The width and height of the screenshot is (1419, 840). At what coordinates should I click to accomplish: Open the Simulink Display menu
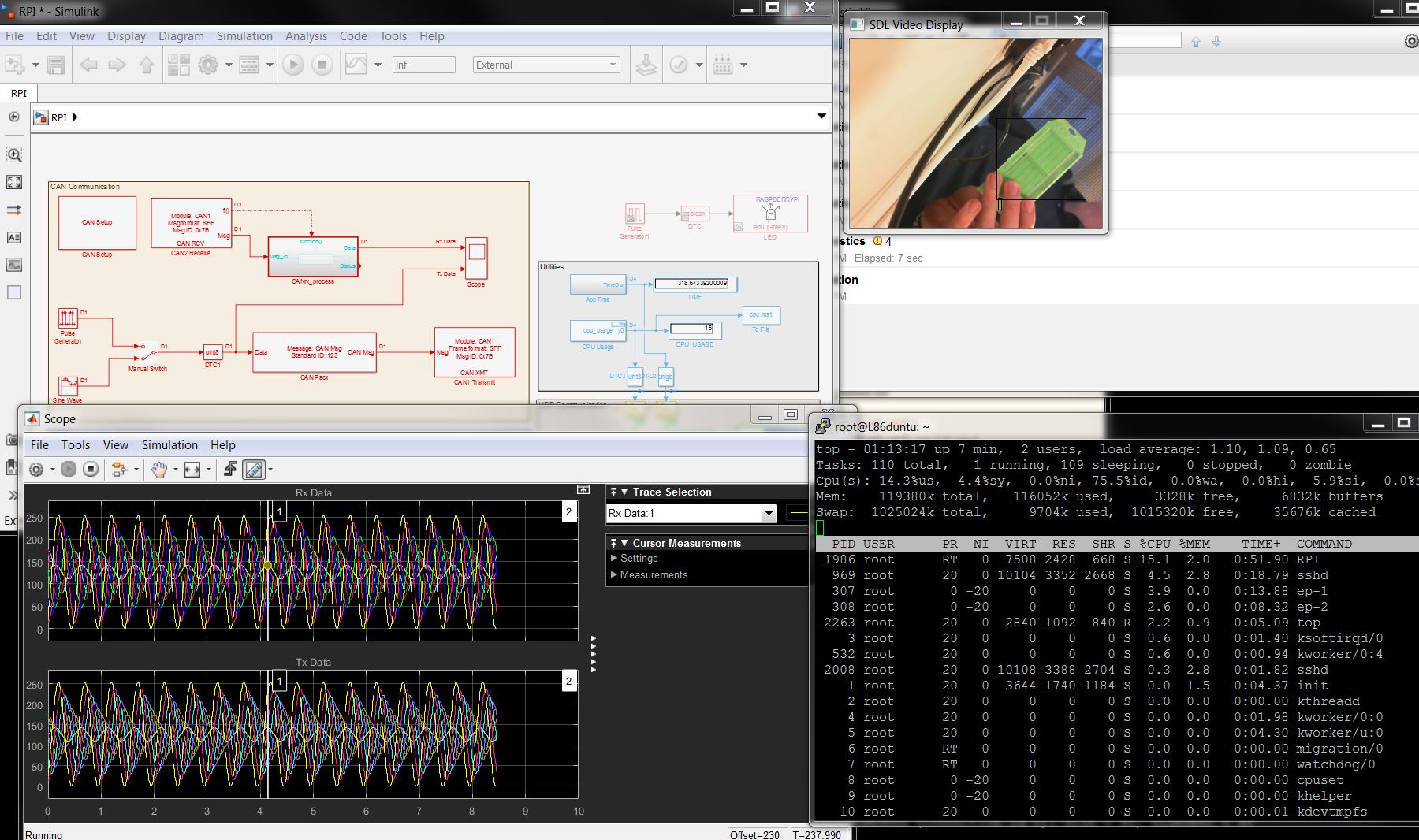[126, 35]
